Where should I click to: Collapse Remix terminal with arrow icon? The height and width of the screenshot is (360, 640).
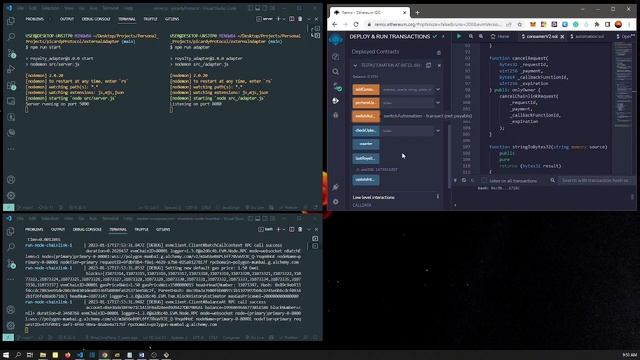[456, 180]
